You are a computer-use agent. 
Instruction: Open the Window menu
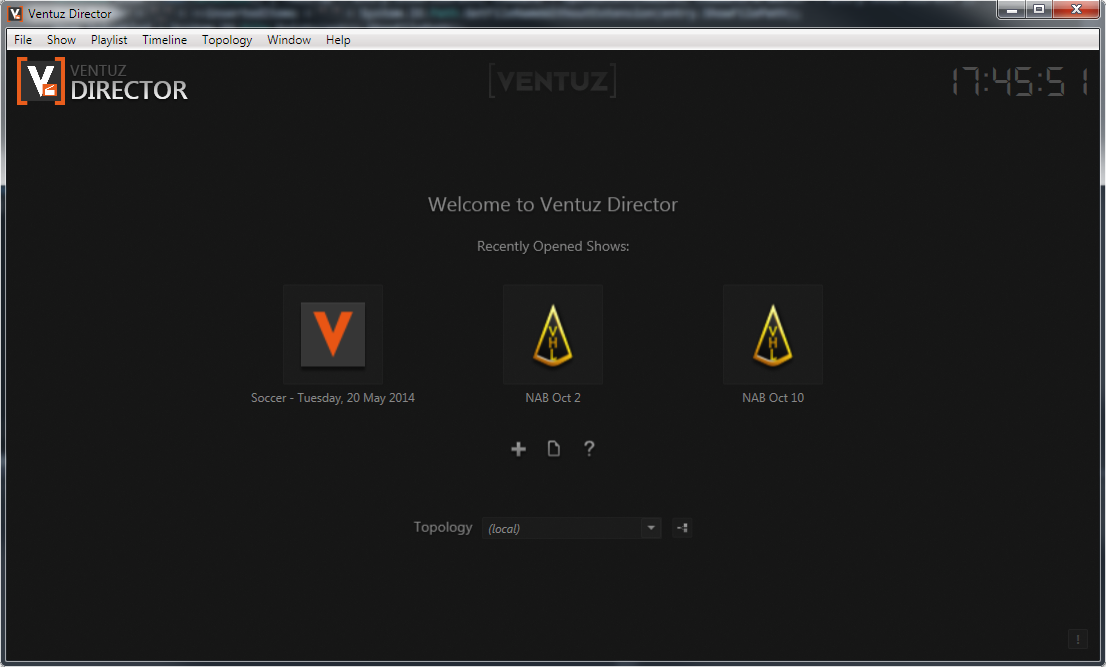pyautogui.click(x=289, y=40)
